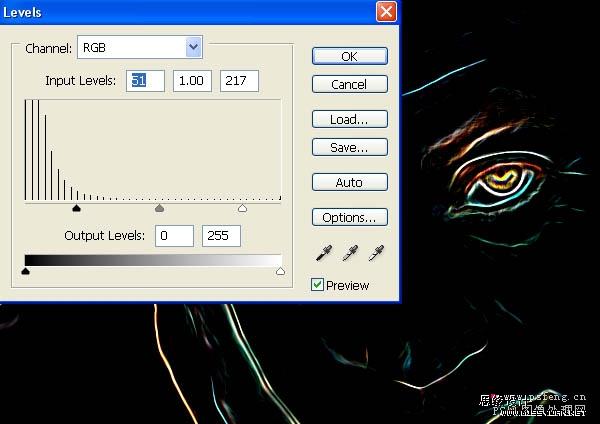This screenshot has height=424, width=600.
Task: Open the Channel RGB dropdown
Action: [193, 47]
